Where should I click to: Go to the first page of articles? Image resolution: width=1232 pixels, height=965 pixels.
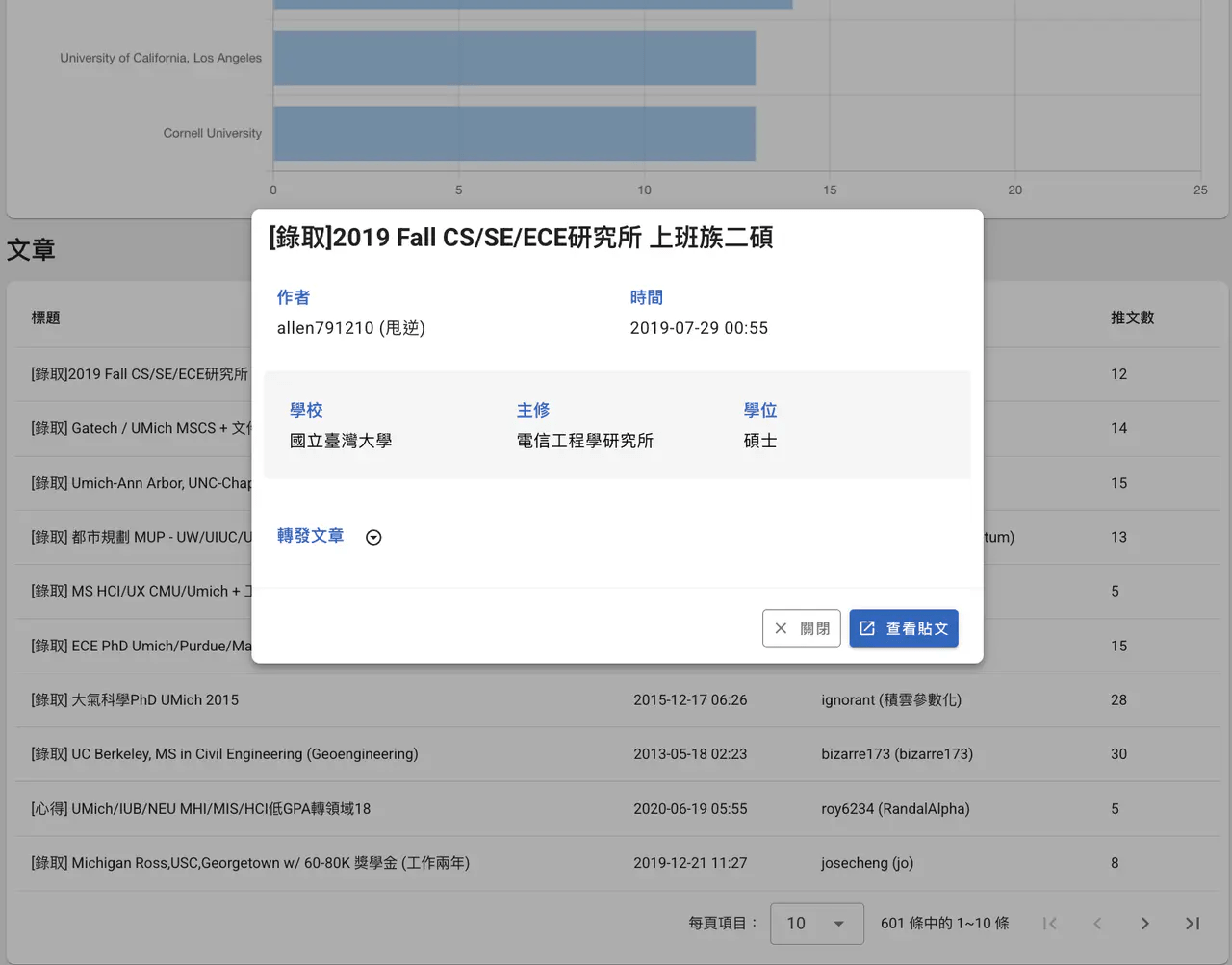(1050, 924)
